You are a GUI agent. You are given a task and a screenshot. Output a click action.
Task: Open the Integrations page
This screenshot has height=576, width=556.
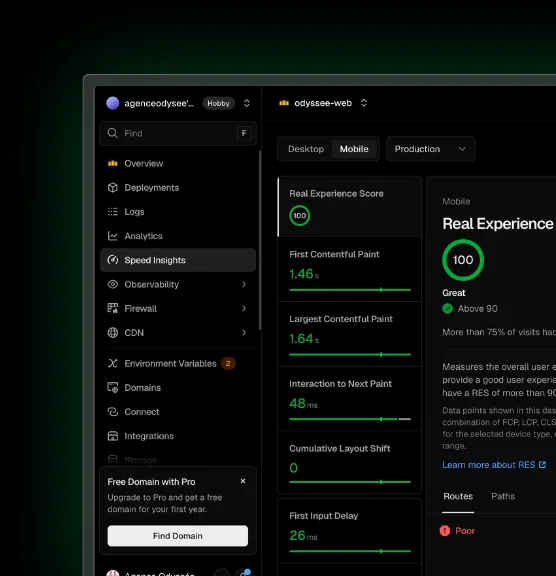(178, 436)
